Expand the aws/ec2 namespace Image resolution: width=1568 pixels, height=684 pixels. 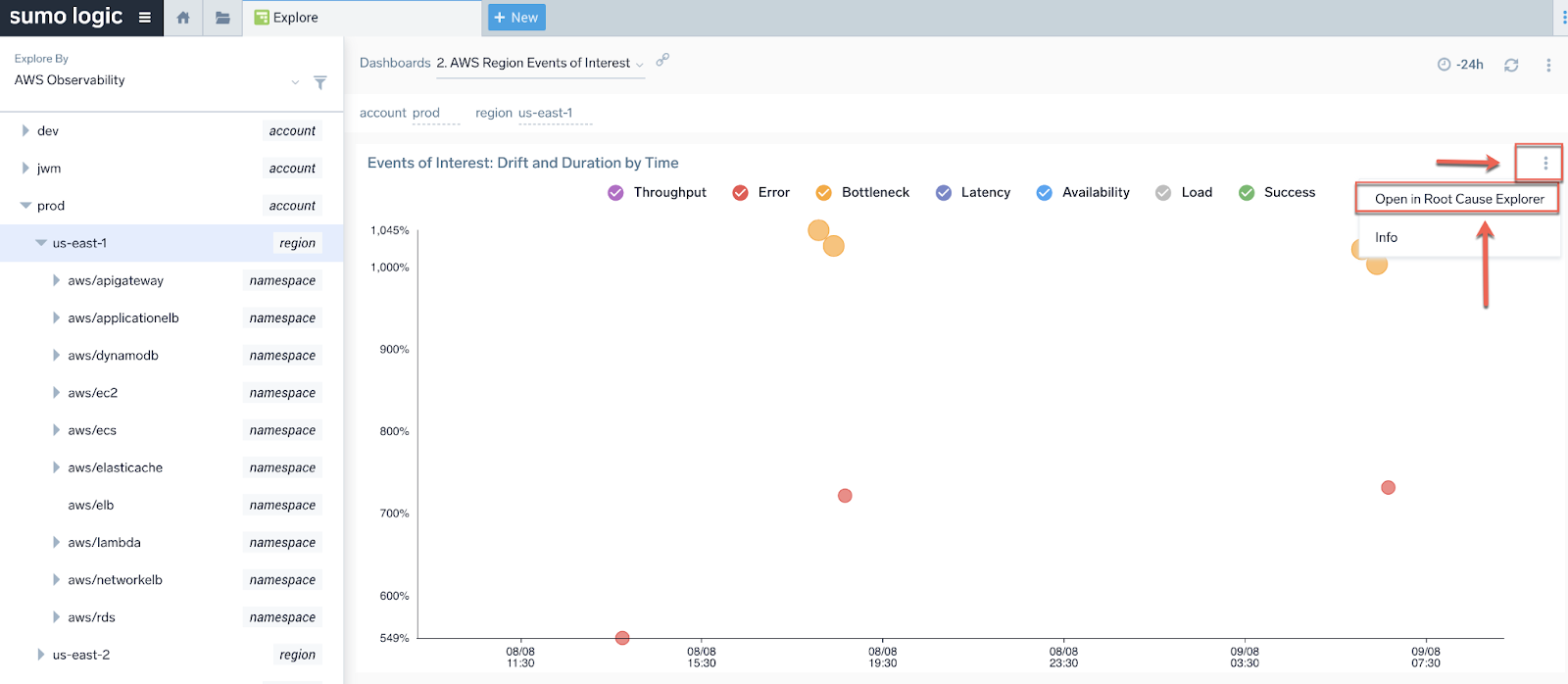pyautogui.click(x=57, y=392)
